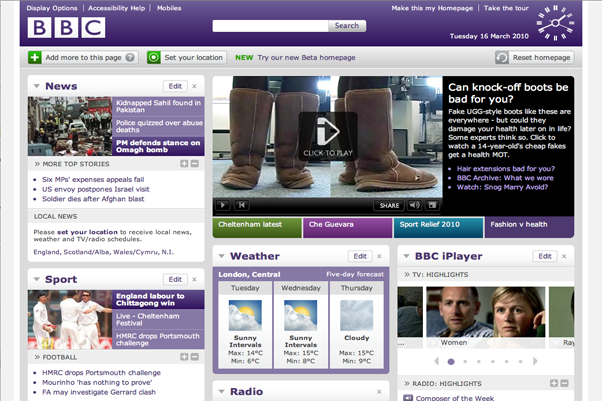
Task: Collapse the BBC iPlayer module triangle
Action: (x=407, y=256)
